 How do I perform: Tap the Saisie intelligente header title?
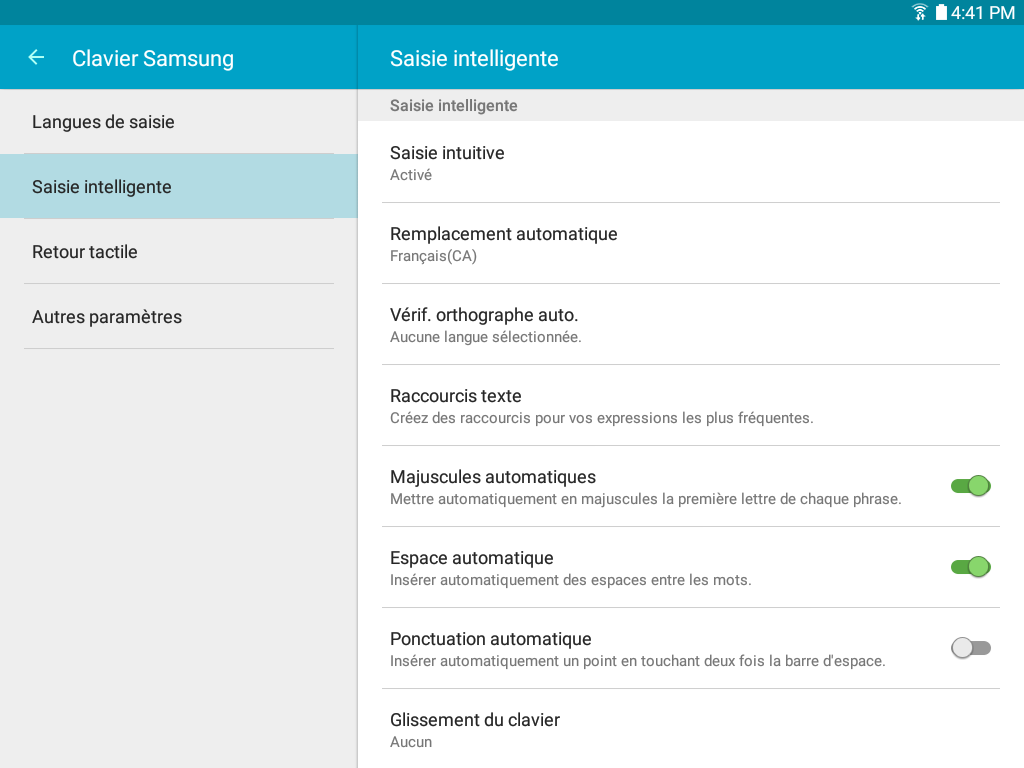pos(474,58)
